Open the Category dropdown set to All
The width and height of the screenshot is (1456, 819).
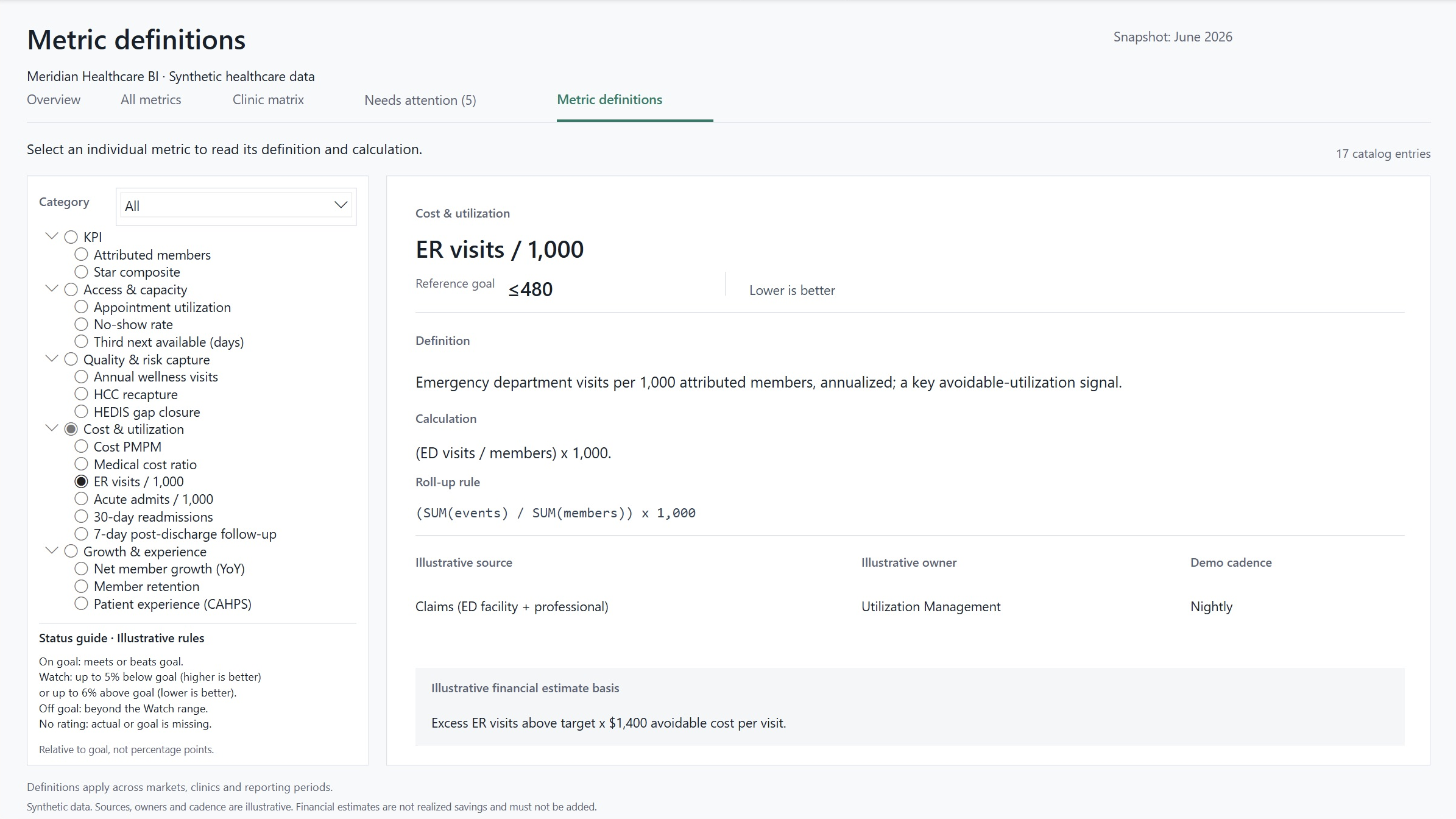(236, 206)
